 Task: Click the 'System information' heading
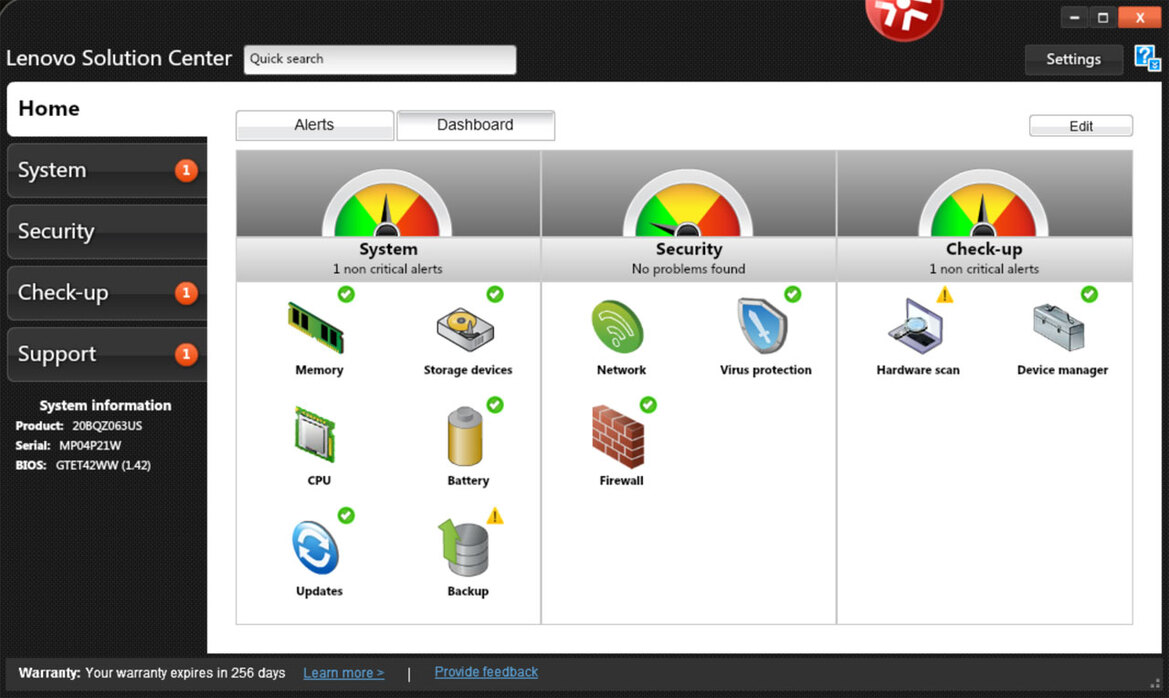coord(105,406)
